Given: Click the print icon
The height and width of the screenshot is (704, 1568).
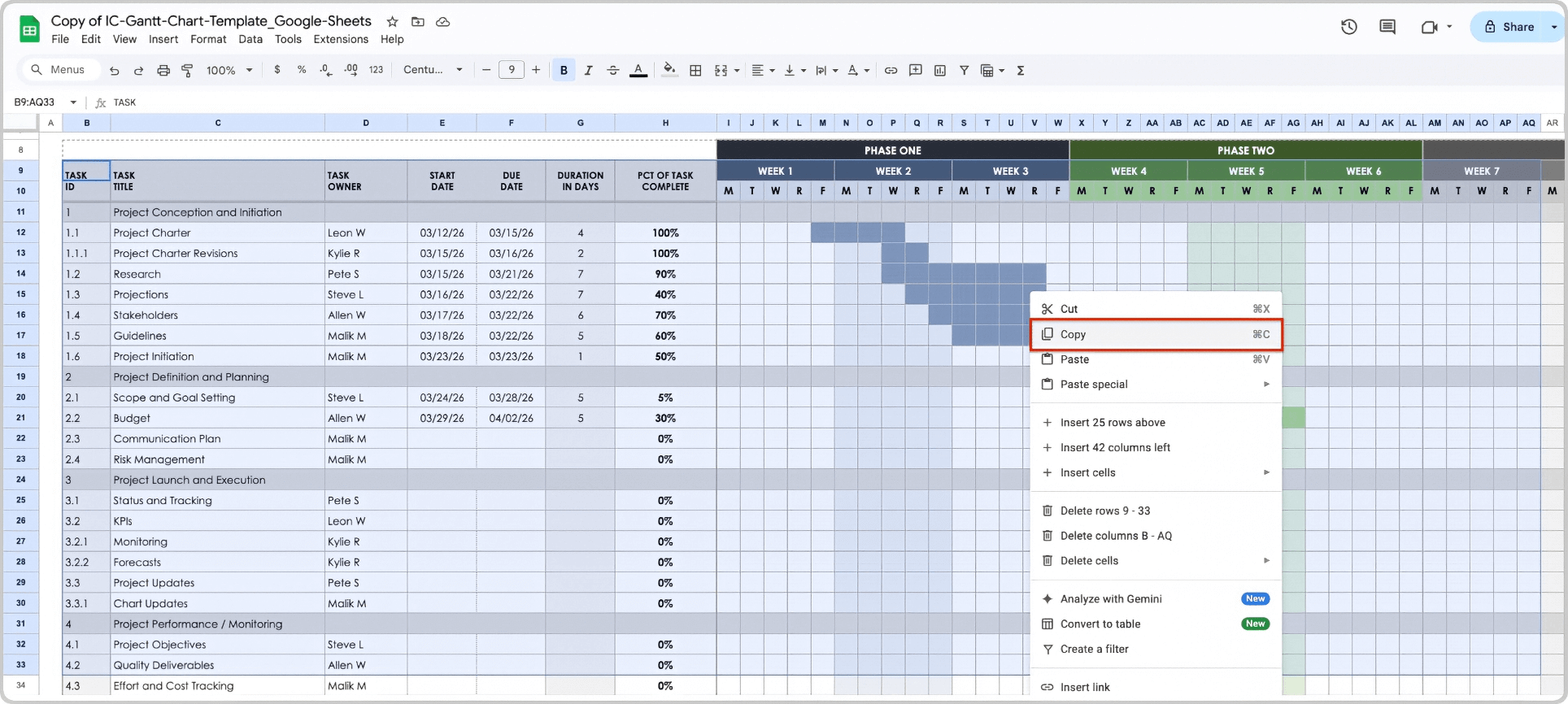Looking at the screenshot, I should pos(163,71).
